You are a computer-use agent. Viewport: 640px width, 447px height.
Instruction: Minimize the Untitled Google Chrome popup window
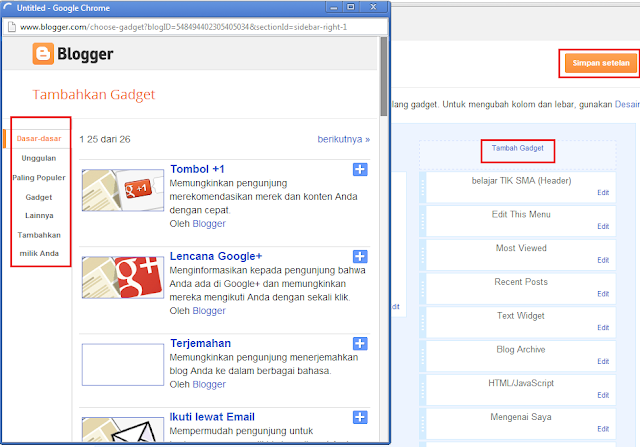coord(334,7)
